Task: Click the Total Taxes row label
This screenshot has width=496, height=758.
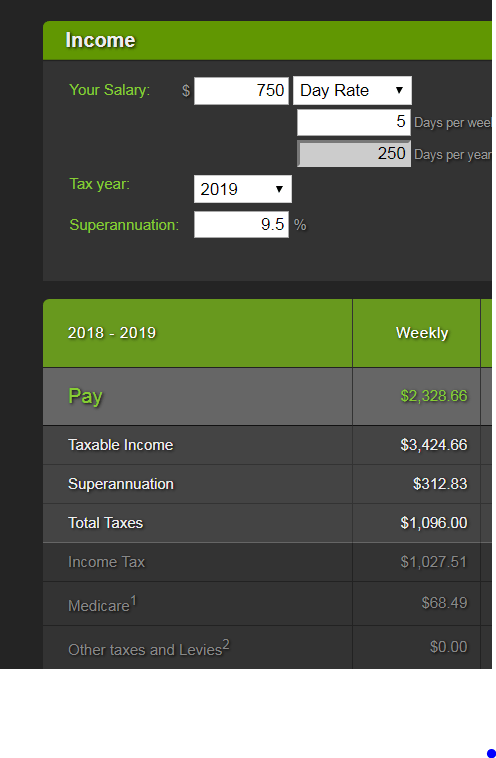Action: click(x=105, y=523)
